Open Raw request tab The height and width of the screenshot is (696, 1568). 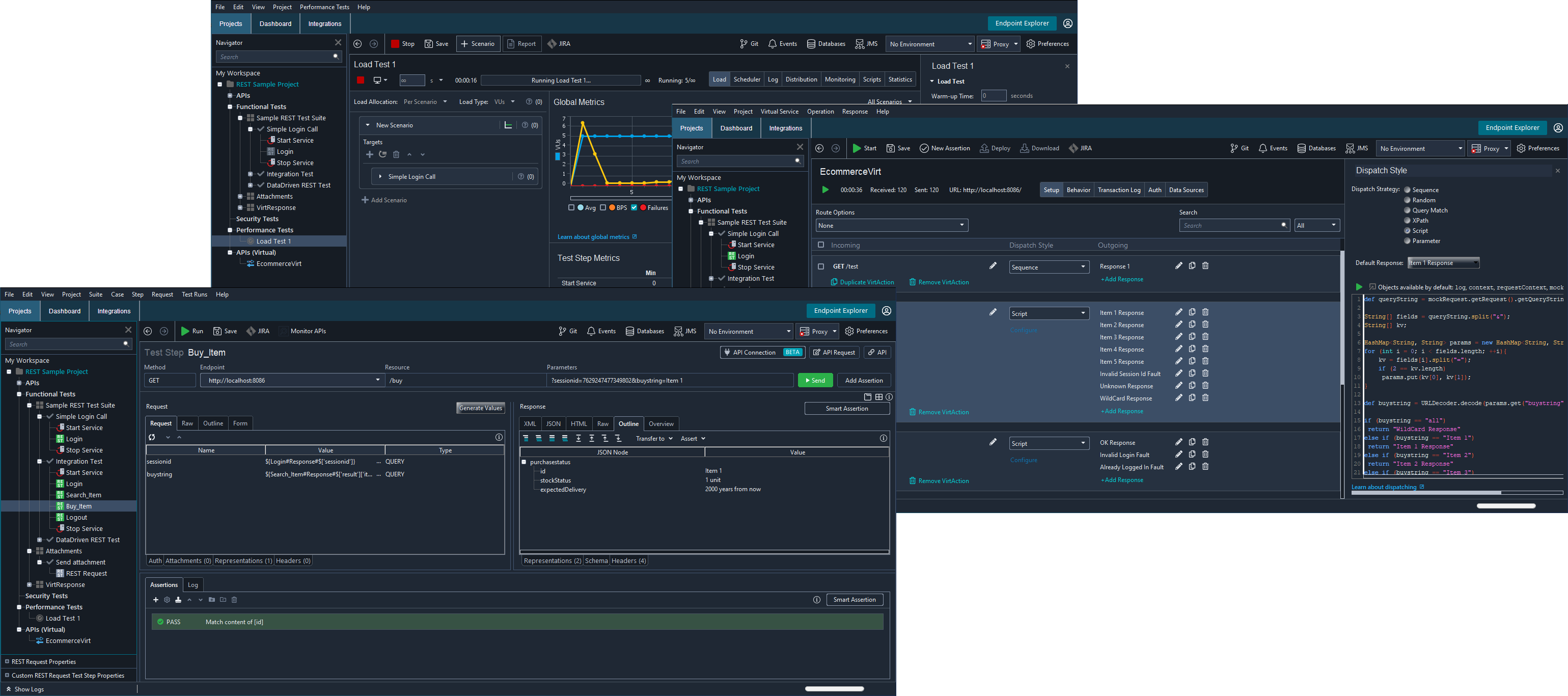pyautogui.click(x=187, y=423)
